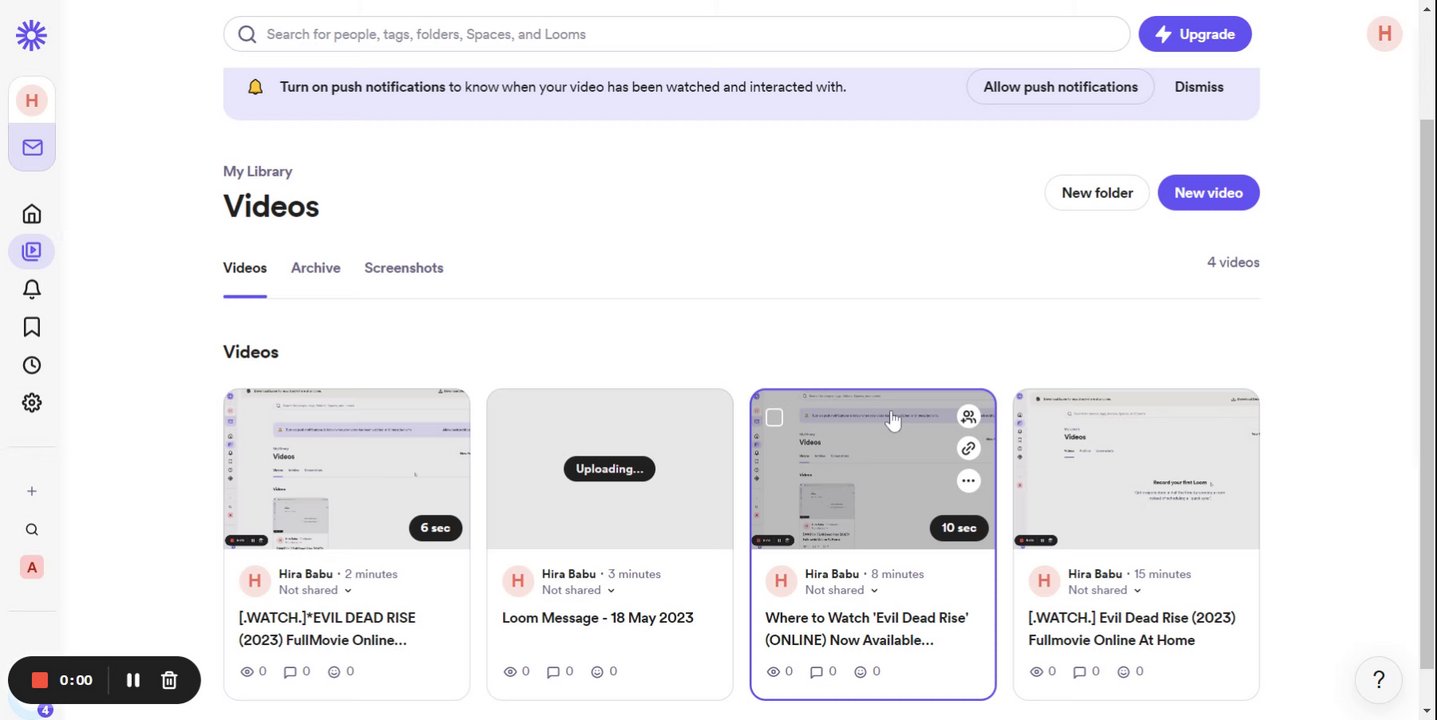The image size is (1437, 720).
Task: Click the sidebar search magnifier icon
Action: point(32,529)
